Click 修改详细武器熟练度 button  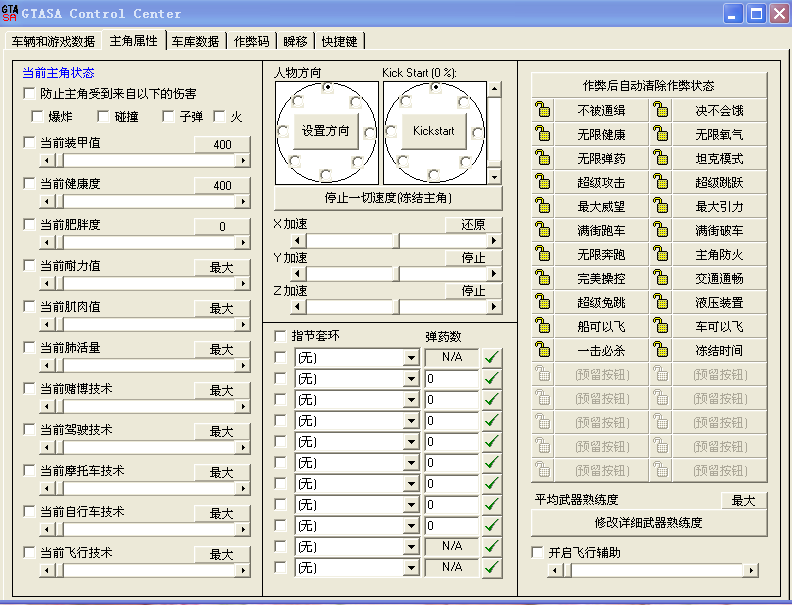click(649, 523)
